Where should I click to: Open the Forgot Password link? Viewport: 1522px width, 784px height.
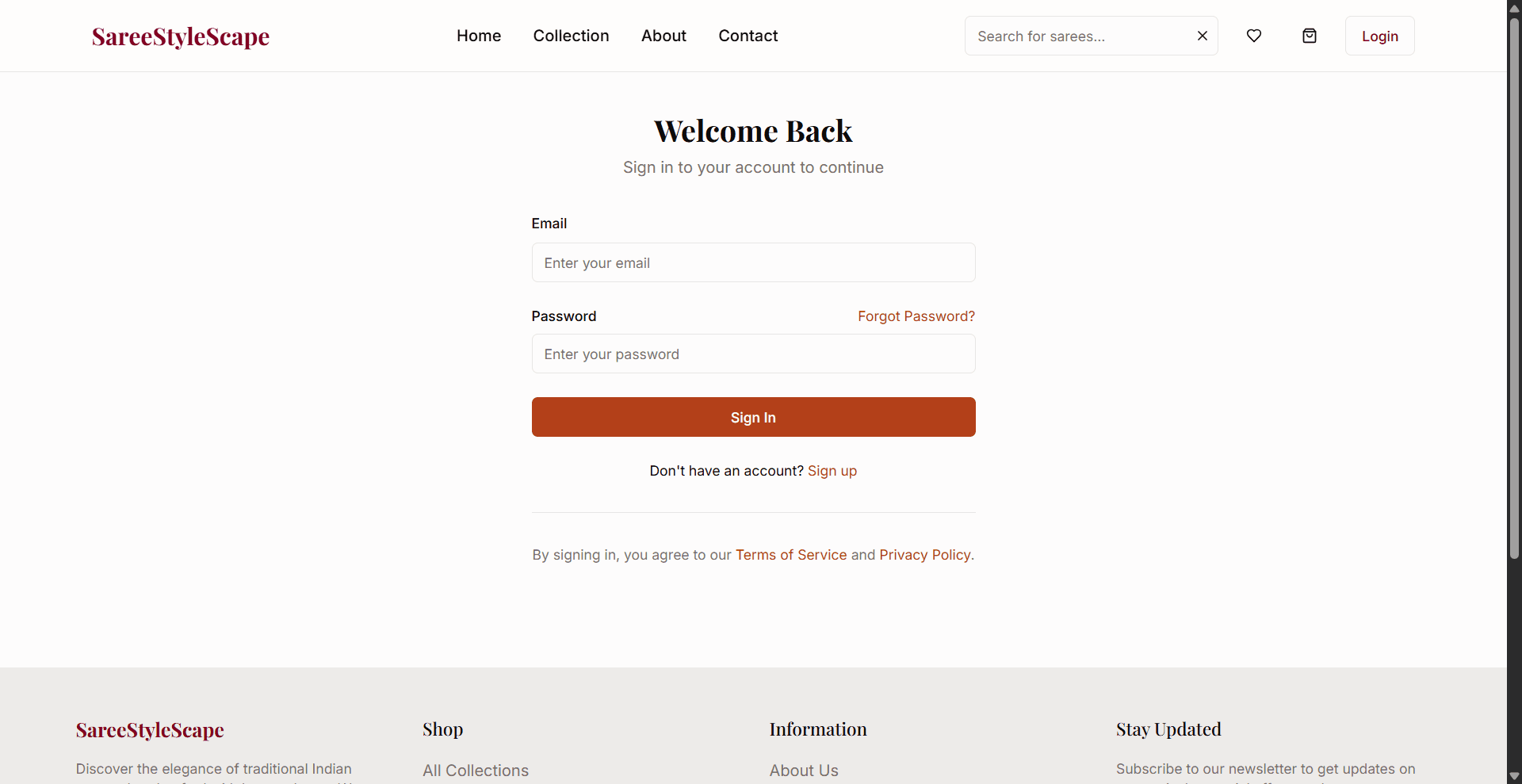pos(916,316)
